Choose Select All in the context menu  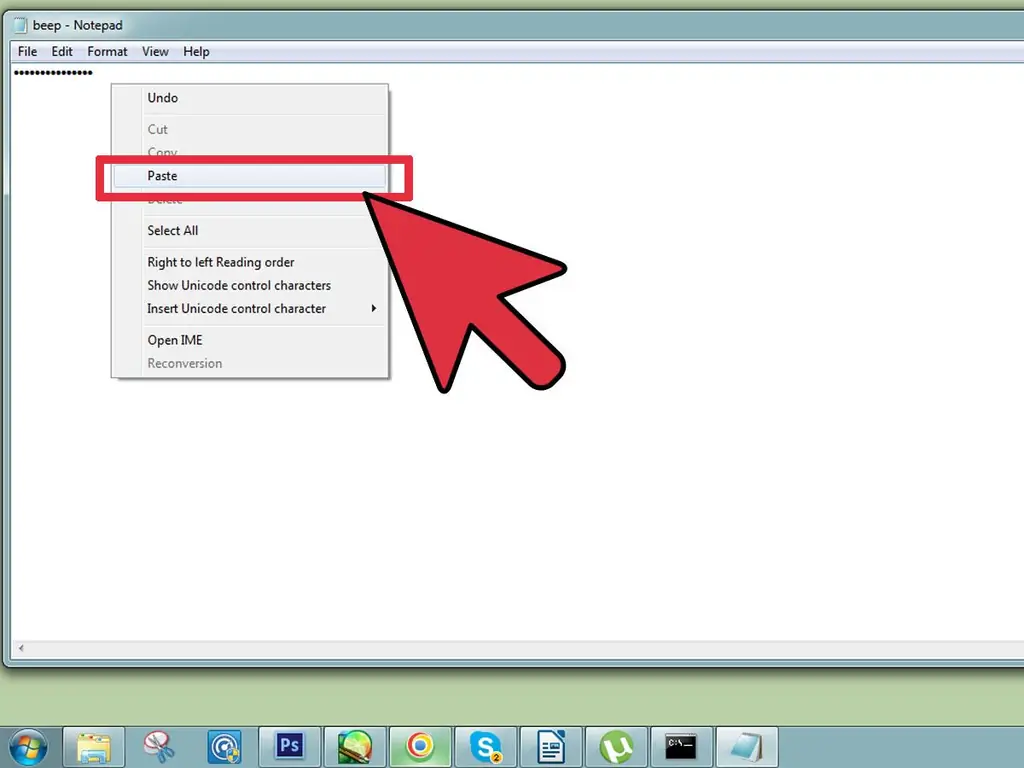pos(250,231)
